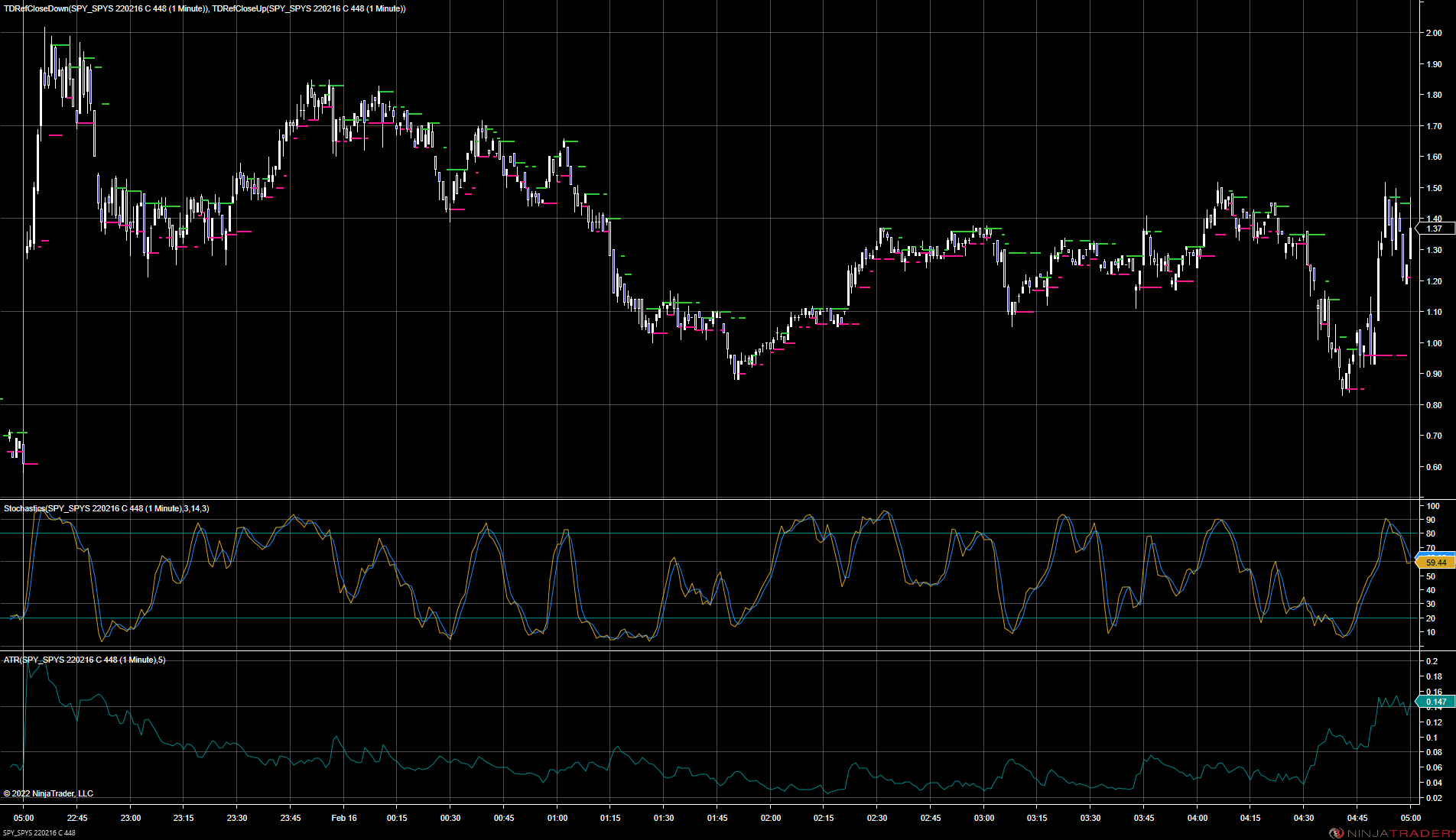Click the 59.44 Stochastics value marker

1436,563
